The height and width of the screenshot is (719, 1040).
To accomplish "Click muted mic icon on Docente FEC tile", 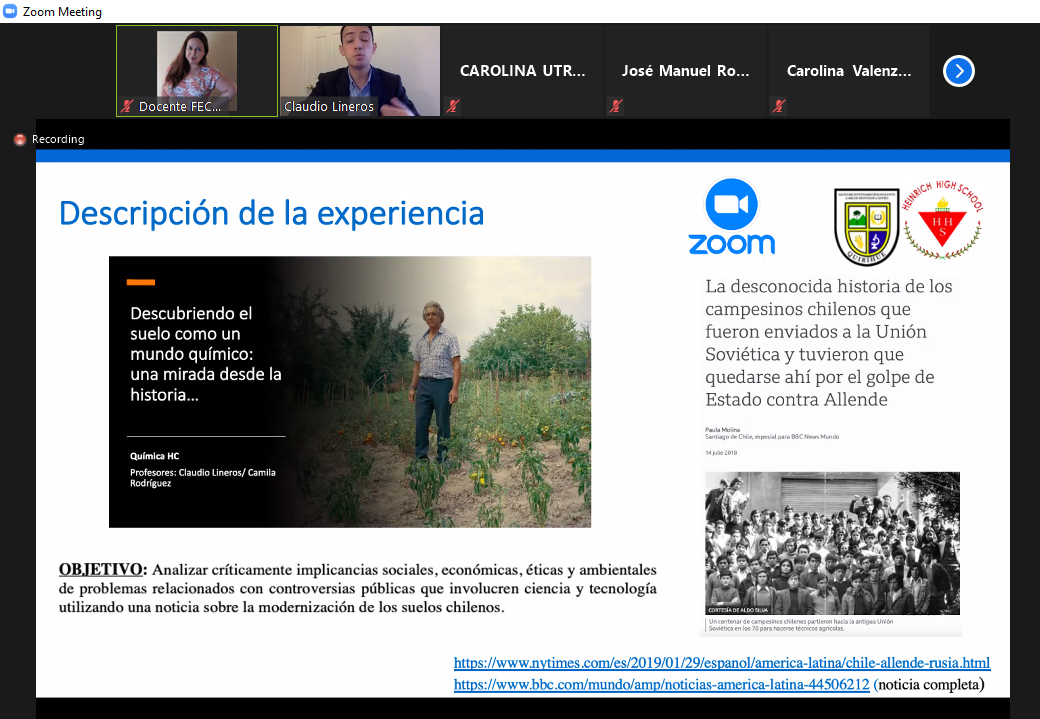I will [x=128, y=106].
